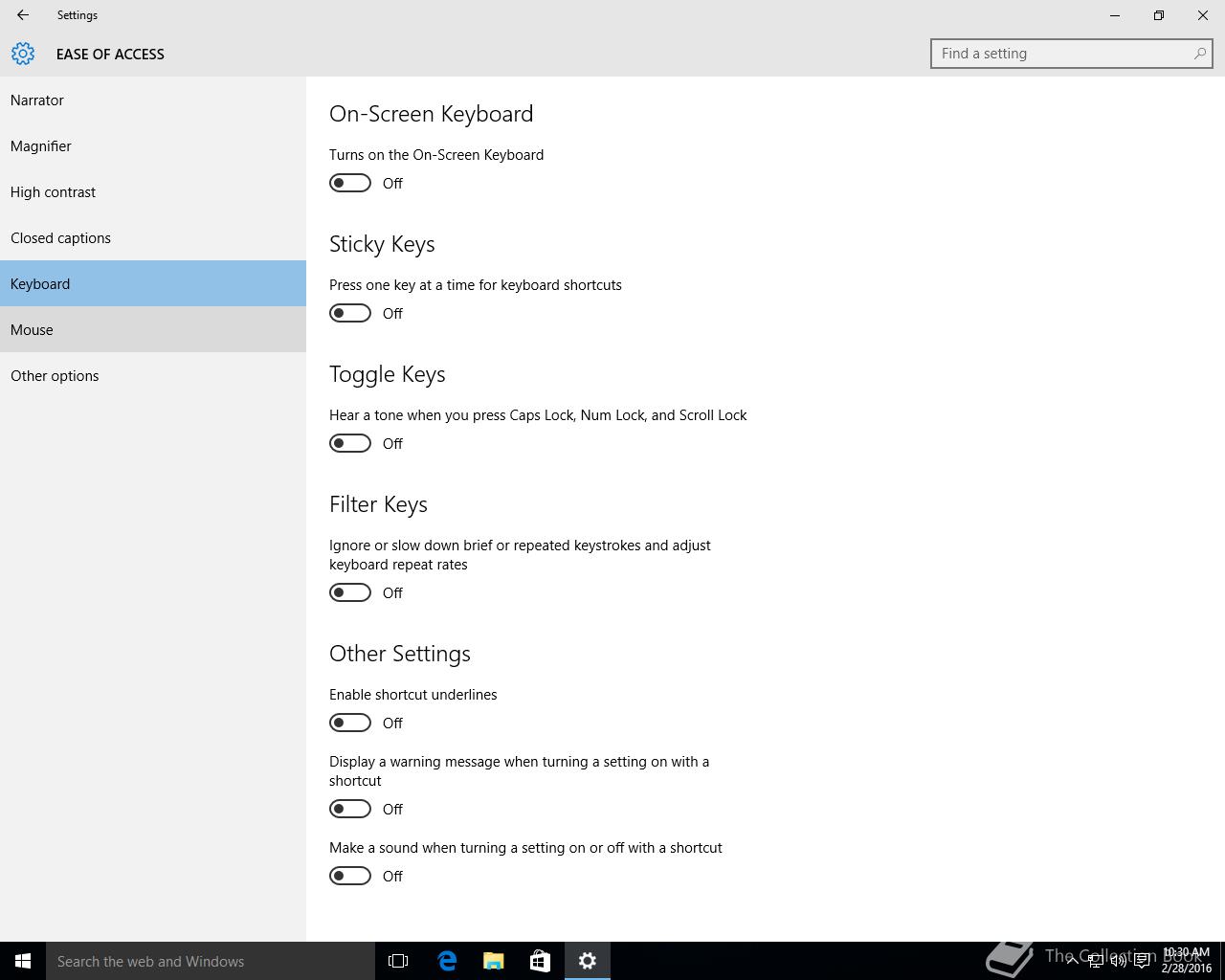Click 'Hear a tone when you press' description
This screenshot has width=1225, height=980.
tap(538, 415)
